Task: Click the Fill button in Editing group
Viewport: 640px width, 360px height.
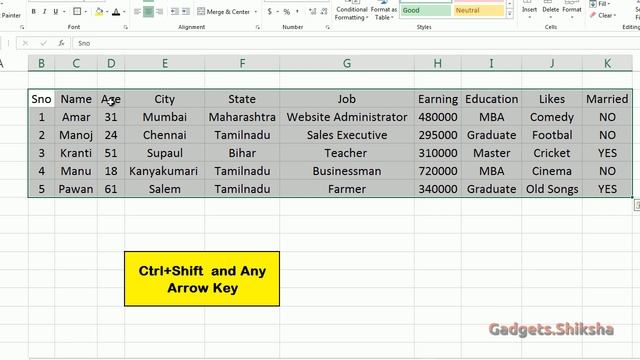Action: point(600,4)
